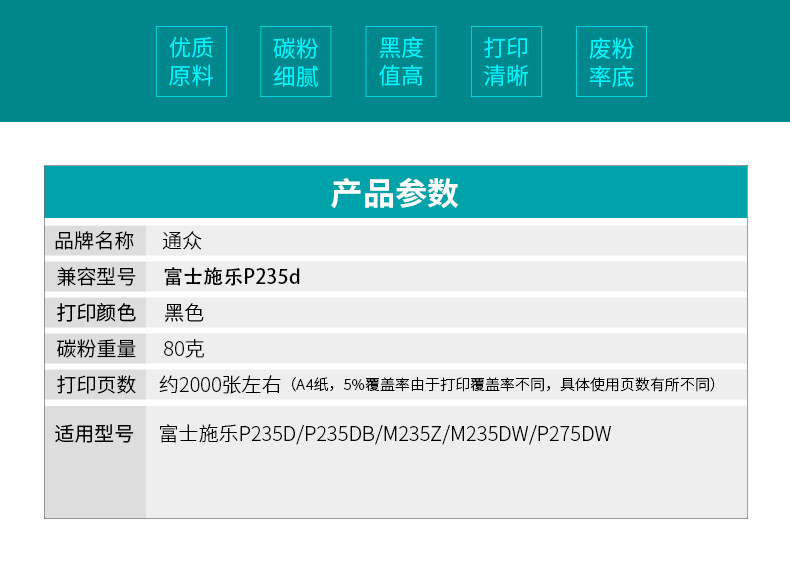Click the 废粉率底 feature box
Viewport: 790px width, 586px height.
coord(612,61)
